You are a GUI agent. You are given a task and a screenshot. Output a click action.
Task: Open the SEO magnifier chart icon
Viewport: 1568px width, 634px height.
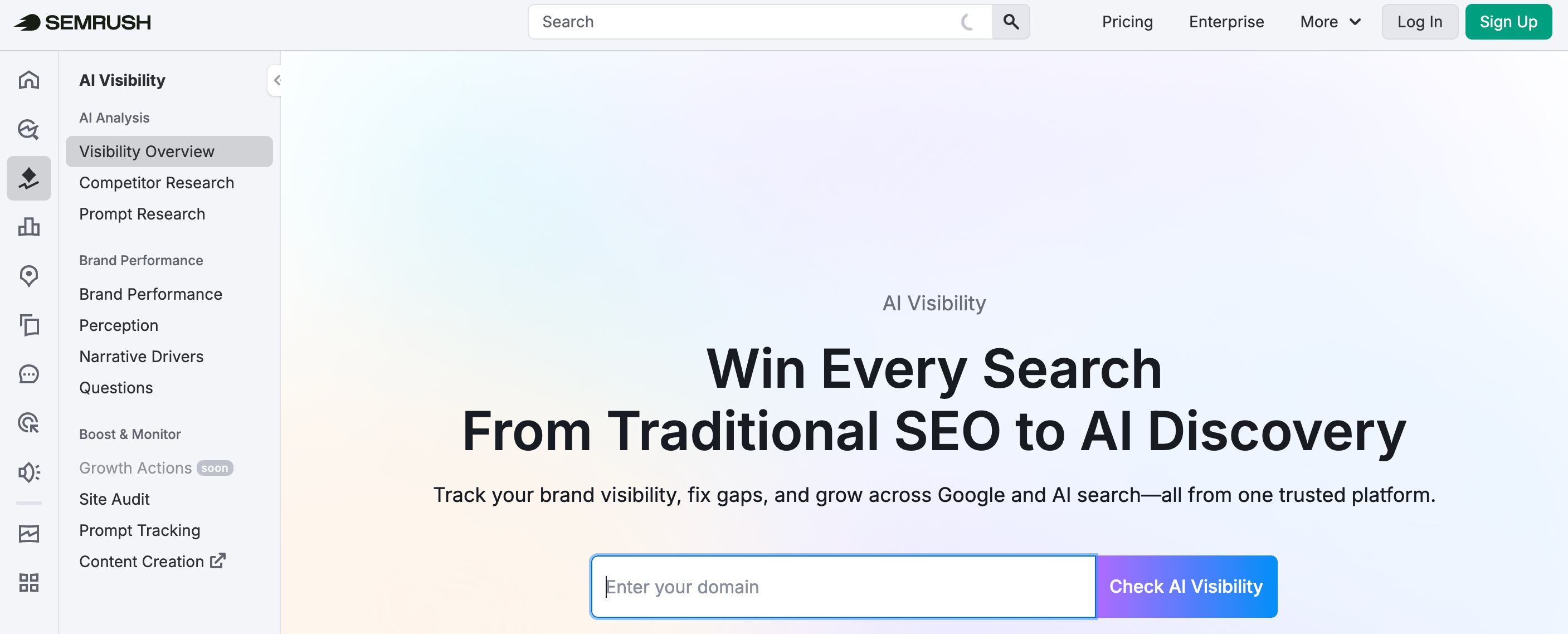(28, 129)
